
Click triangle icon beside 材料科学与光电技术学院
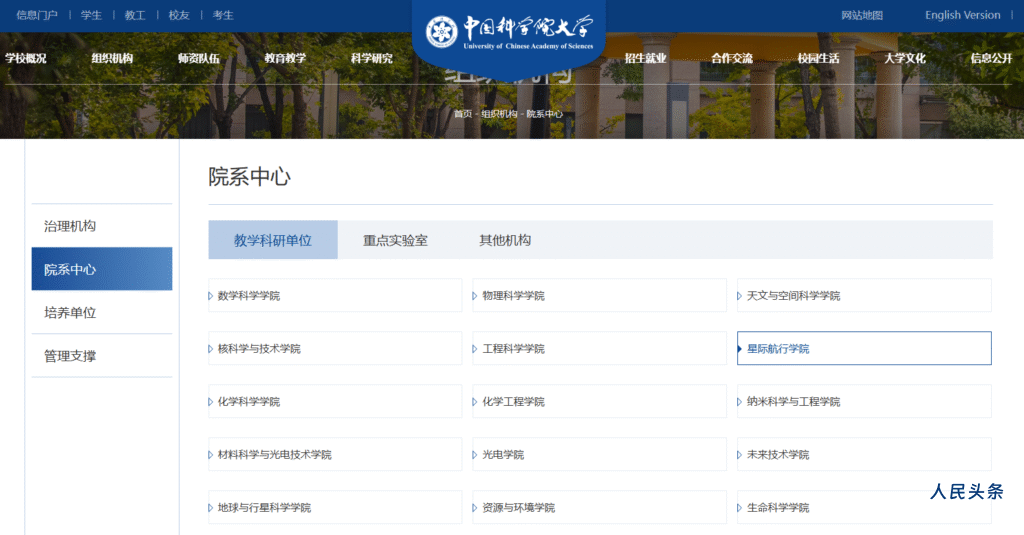210,455
